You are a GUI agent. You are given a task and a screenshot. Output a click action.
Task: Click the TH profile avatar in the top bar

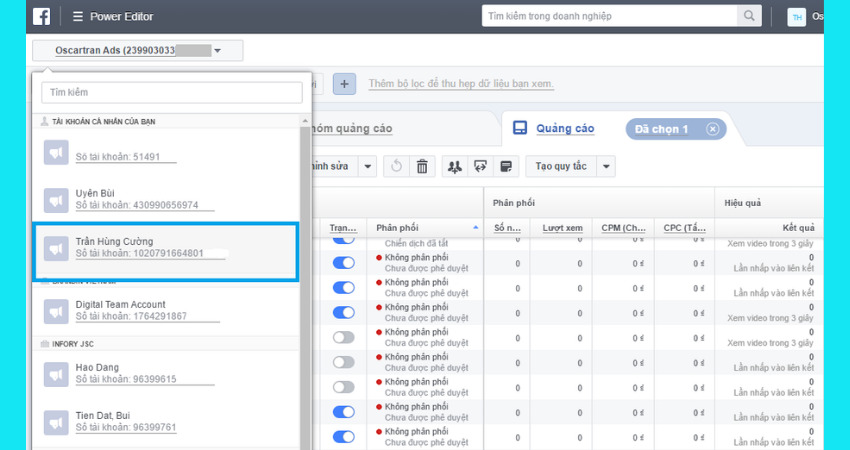click(797, 17)
